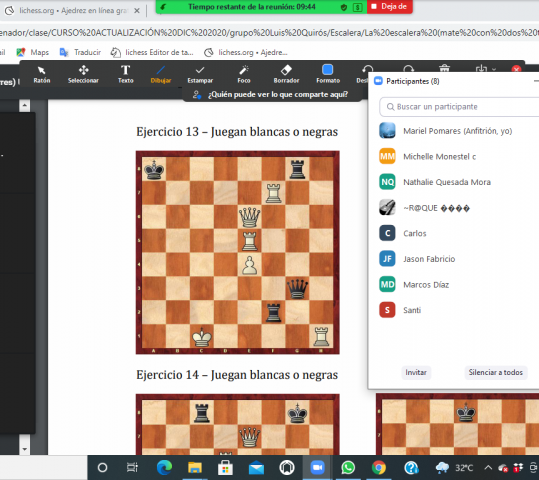Viewport: 539px width, 480px height.
Task: Switch to Chrome from the taskbar
Action: coord(378,468)
